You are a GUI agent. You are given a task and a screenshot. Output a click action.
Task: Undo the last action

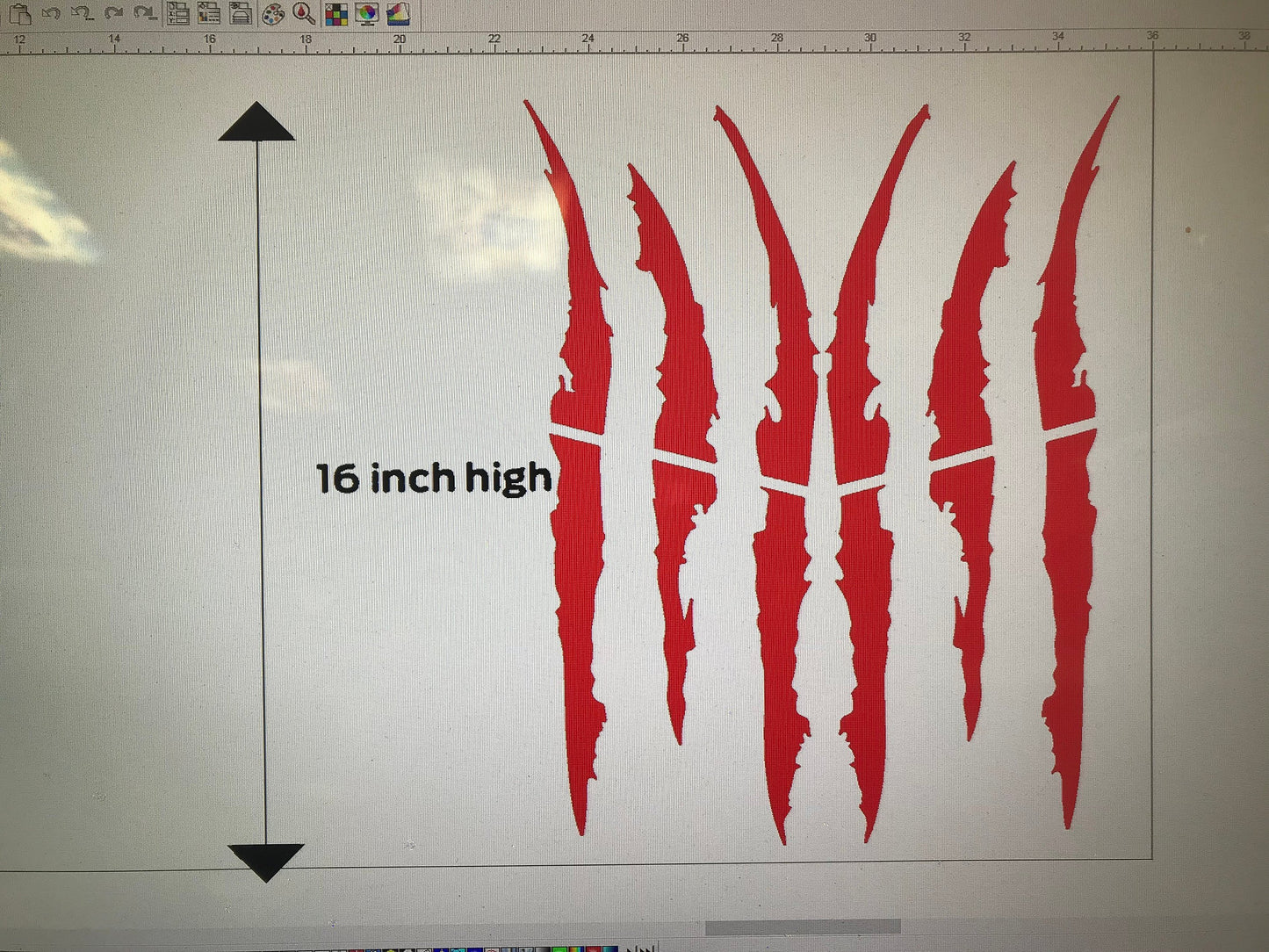[51, 13]
